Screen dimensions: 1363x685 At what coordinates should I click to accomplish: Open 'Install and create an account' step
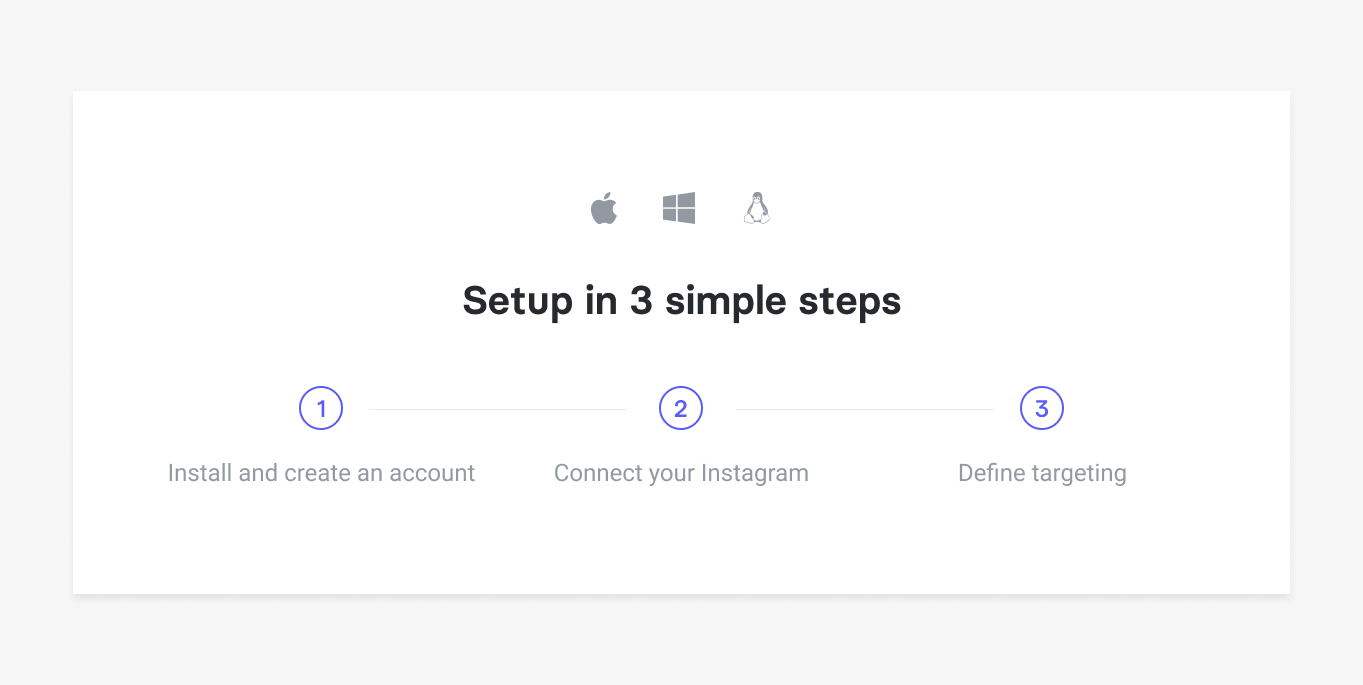click(x=321, y=473)
